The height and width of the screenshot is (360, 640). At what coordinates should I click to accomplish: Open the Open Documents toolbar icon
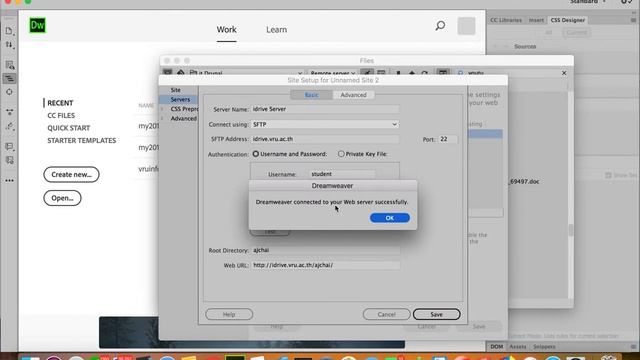pos(9,31)
